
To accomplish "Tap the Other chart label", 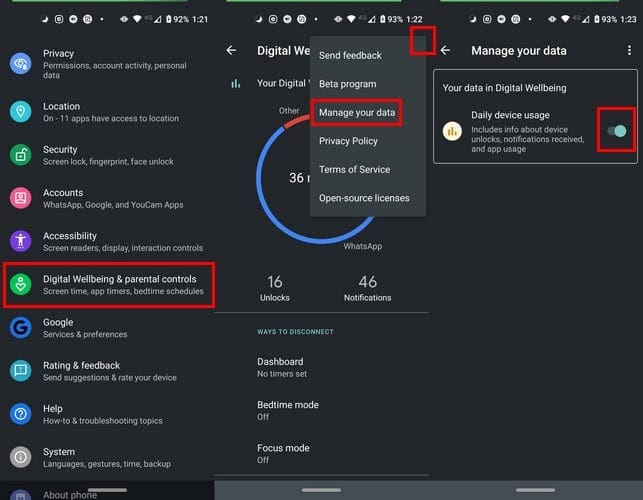I will coord(289,111).
